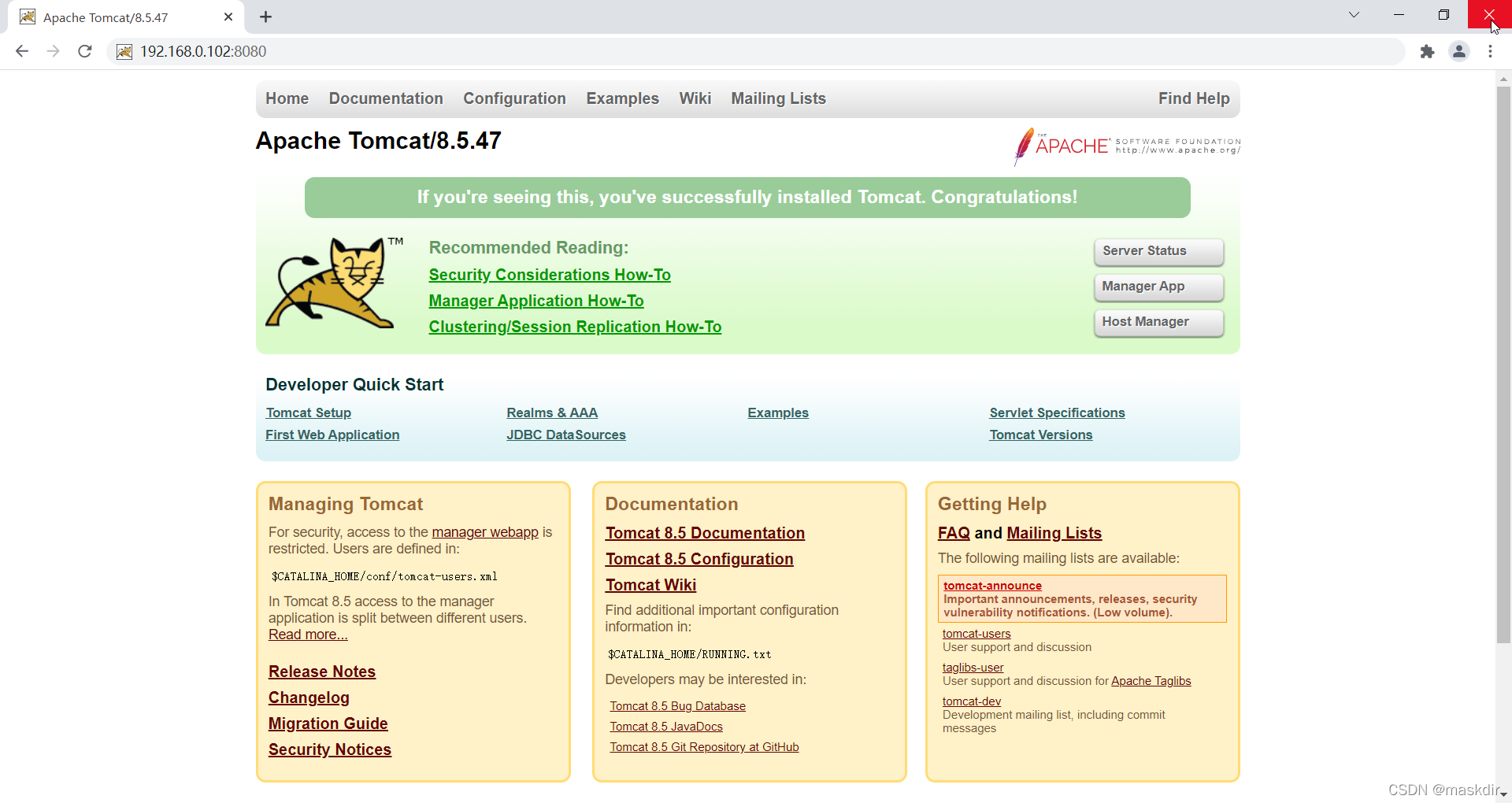Open Security Considerations How-To link

click(x=550, y=275)
